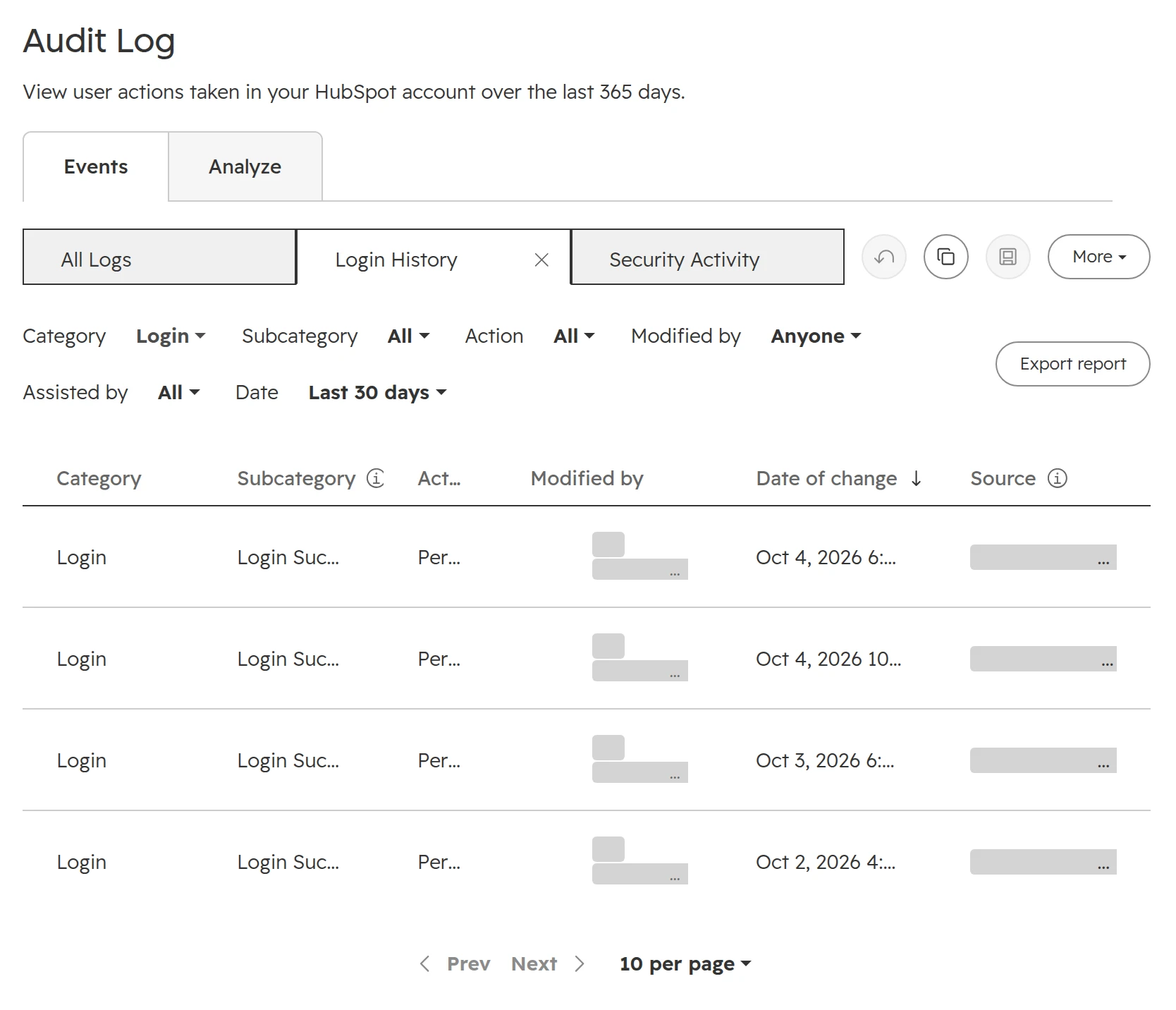This screenshot has height=1010, width=1176.
Task: Click the Oct 4, 2026 6:... date cell
Action: click(826, 557)
